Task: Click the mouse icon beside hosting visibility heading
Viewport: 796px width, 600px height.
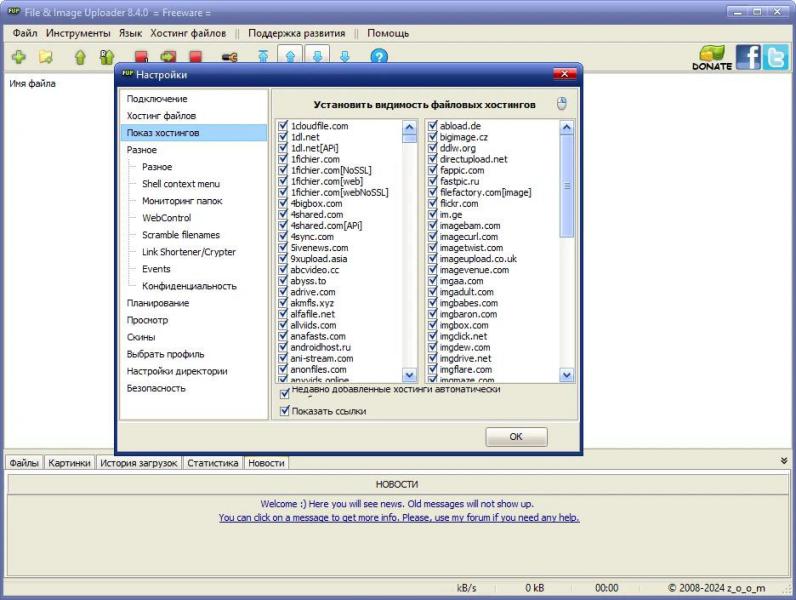Action: 561,104
